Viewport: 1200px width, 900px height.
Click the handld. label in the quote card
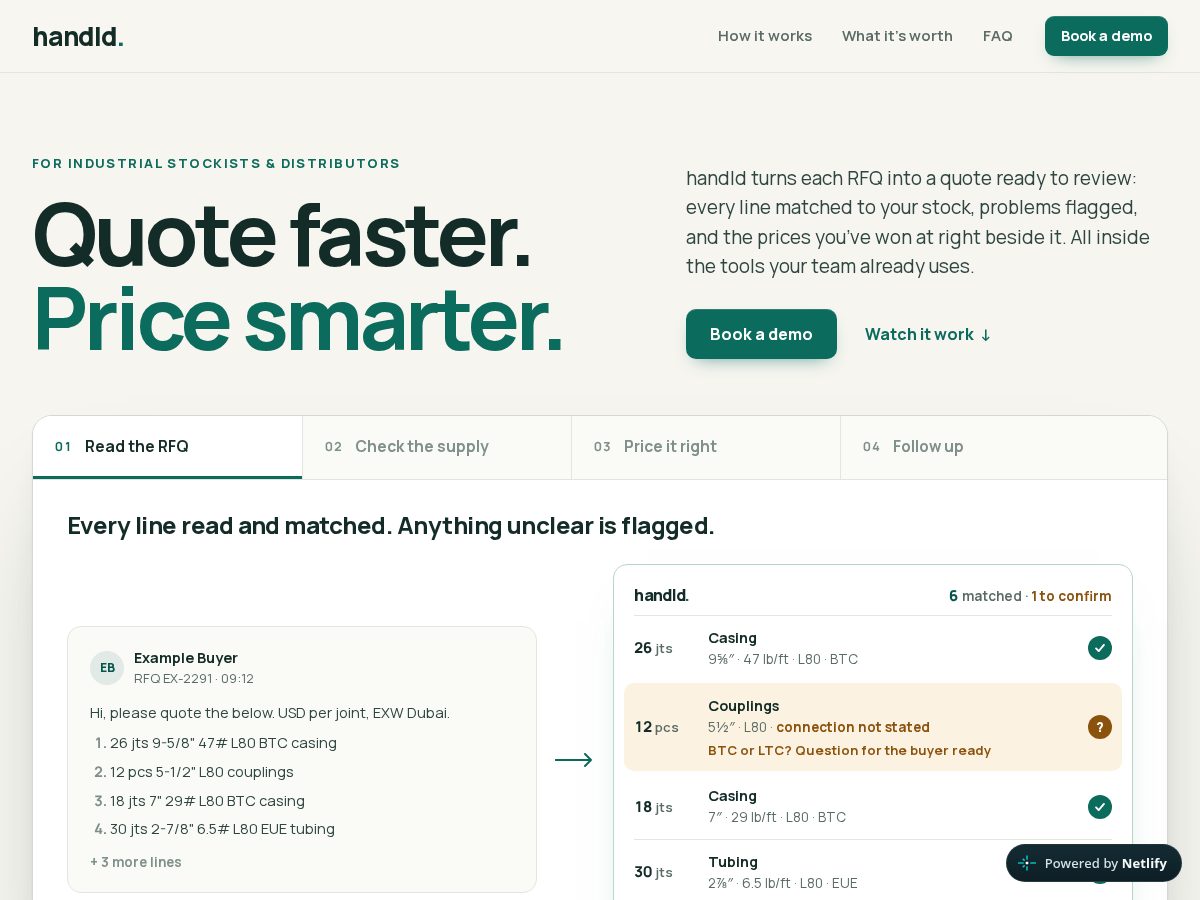[x=661, y=595]
